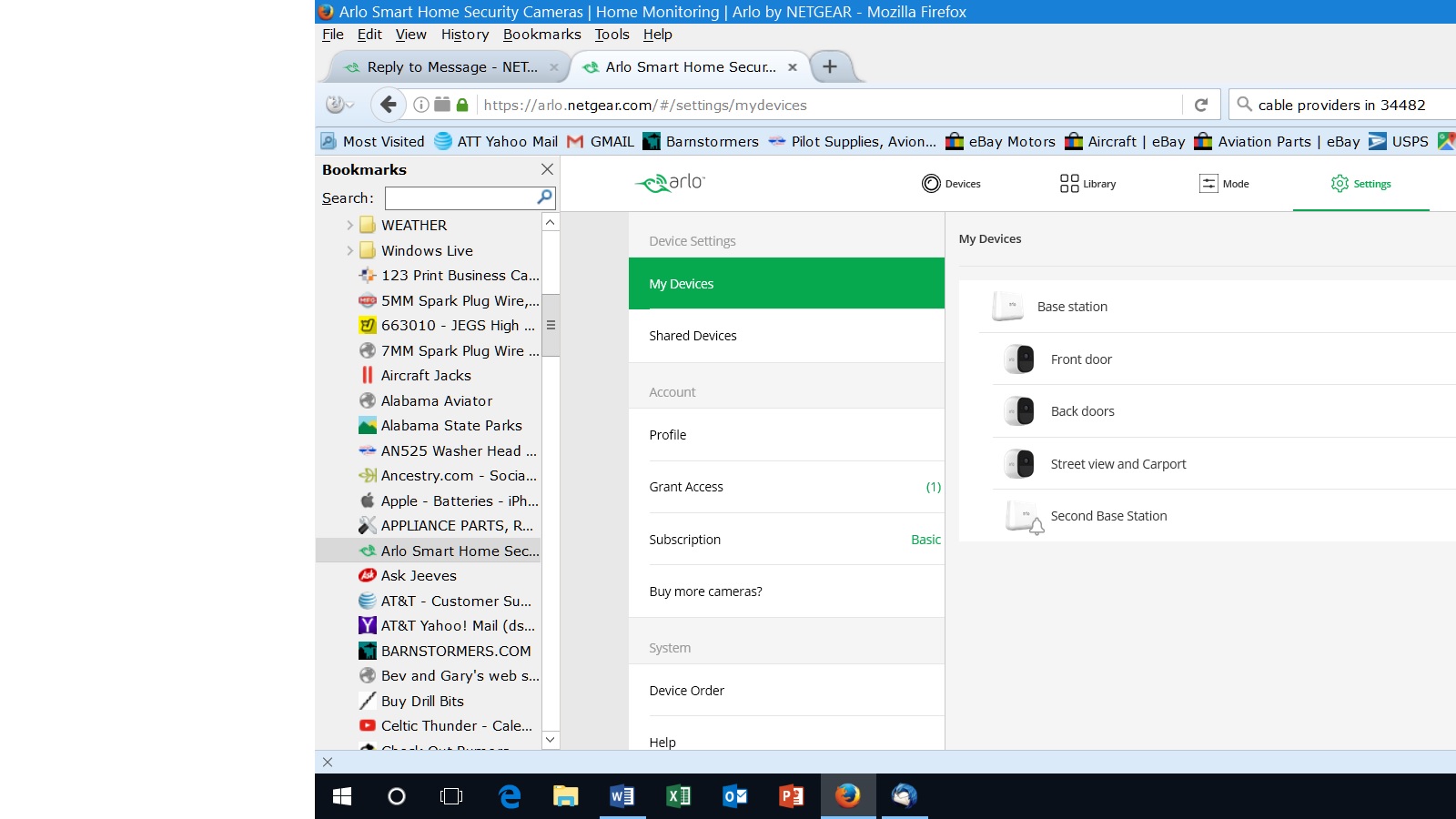This screenshot has height=819, width=1456.
Task: Open Shared Devices settings
Action: coord(786,336)
